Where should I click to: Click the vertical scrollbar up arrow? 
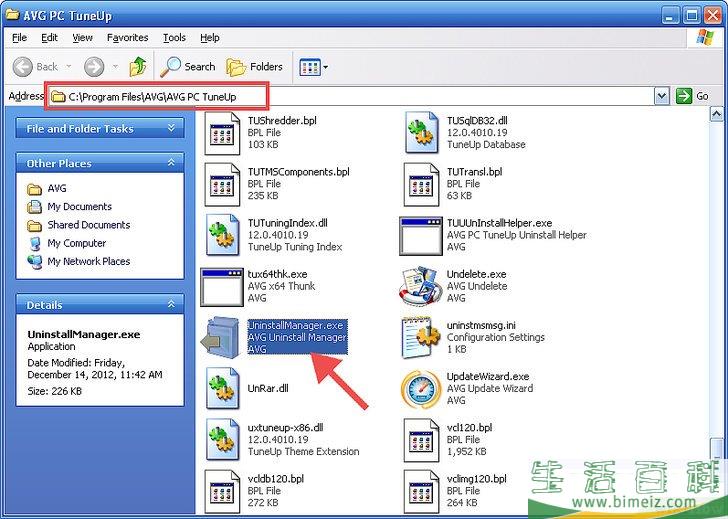pos(716,114)
